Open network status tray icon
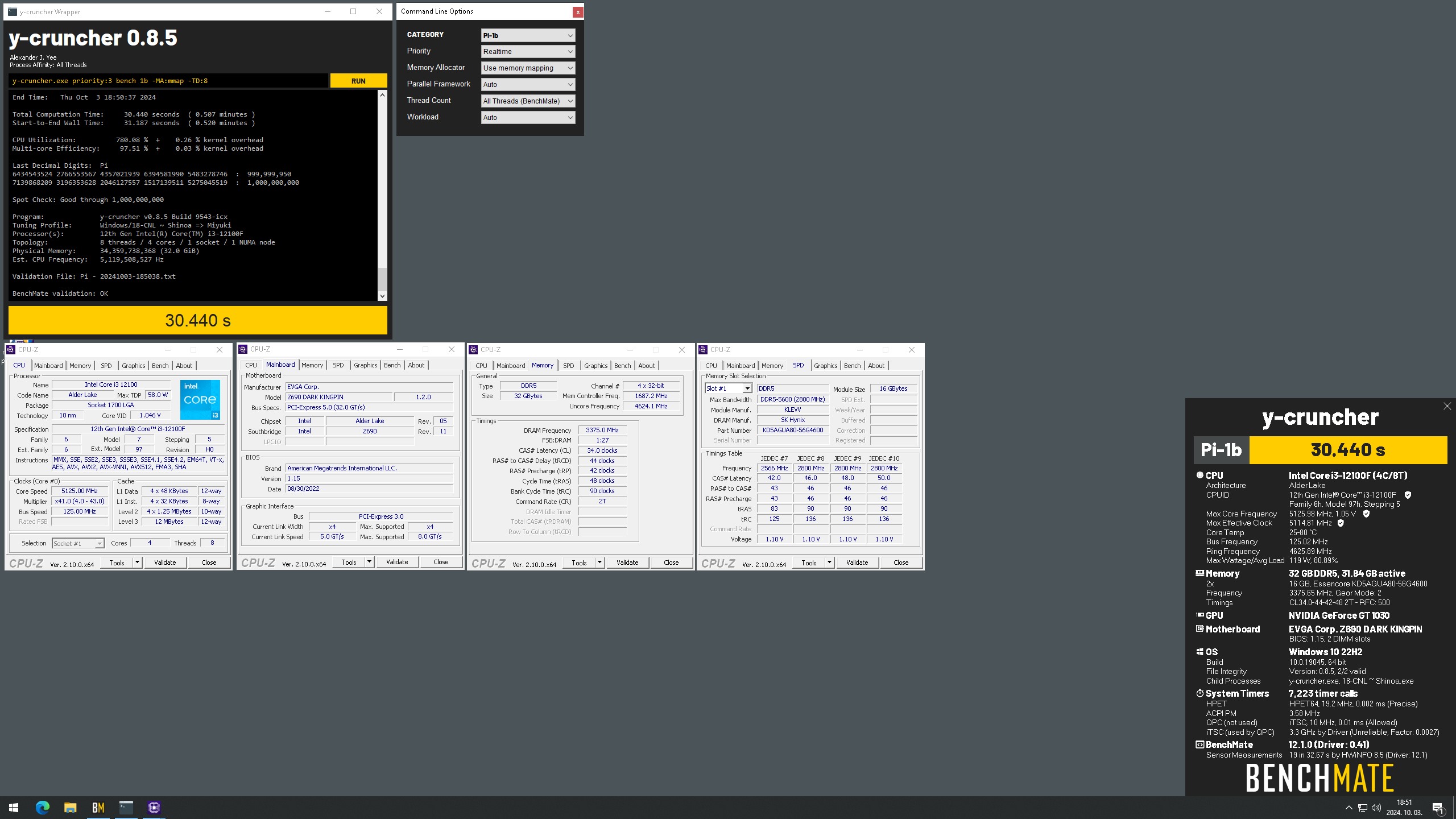The image size is (1456, 819). click(1363, 808)
